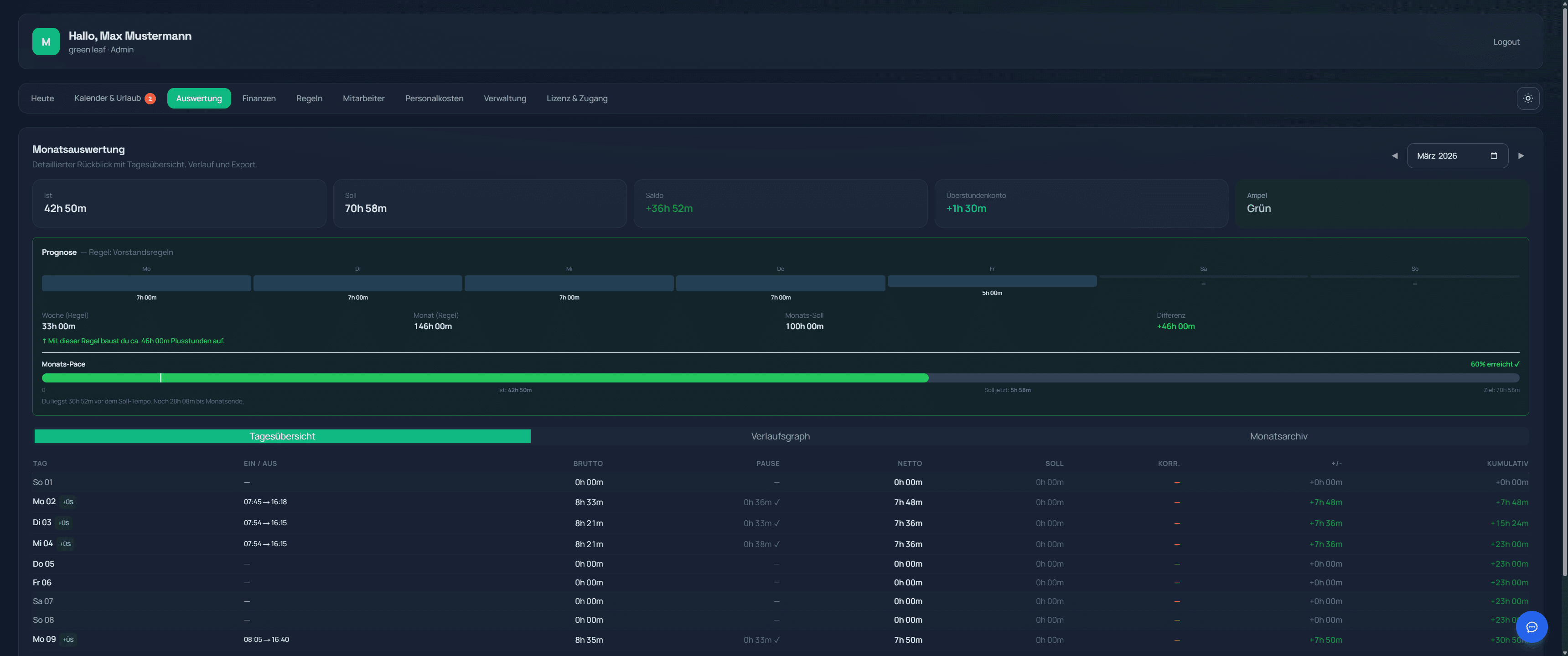Image resolution: width=1568 pixels, height=656 pixels.
Task: Click the green M user avatar
Action: coord(46,42)
